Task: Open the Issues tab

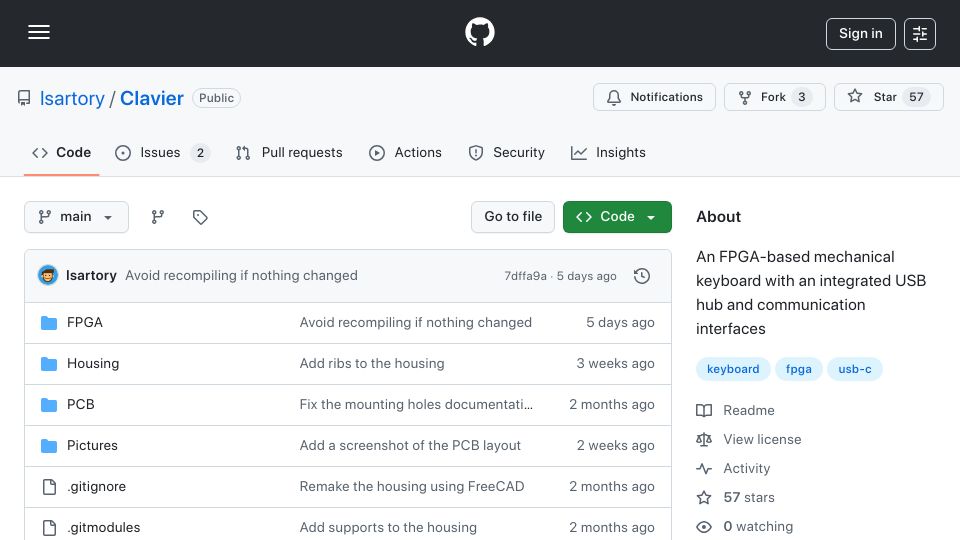Action: [x=162, y=152]
